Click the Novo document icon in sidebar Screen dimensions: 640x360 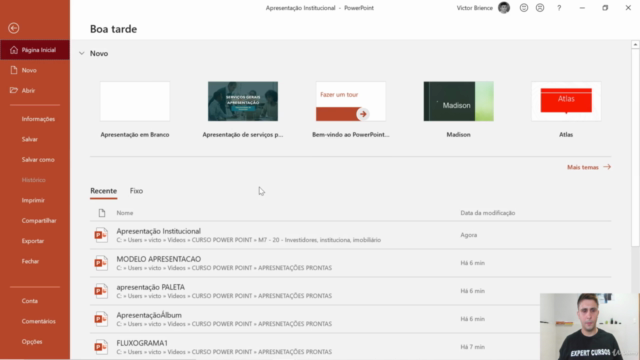click(14, 70)
